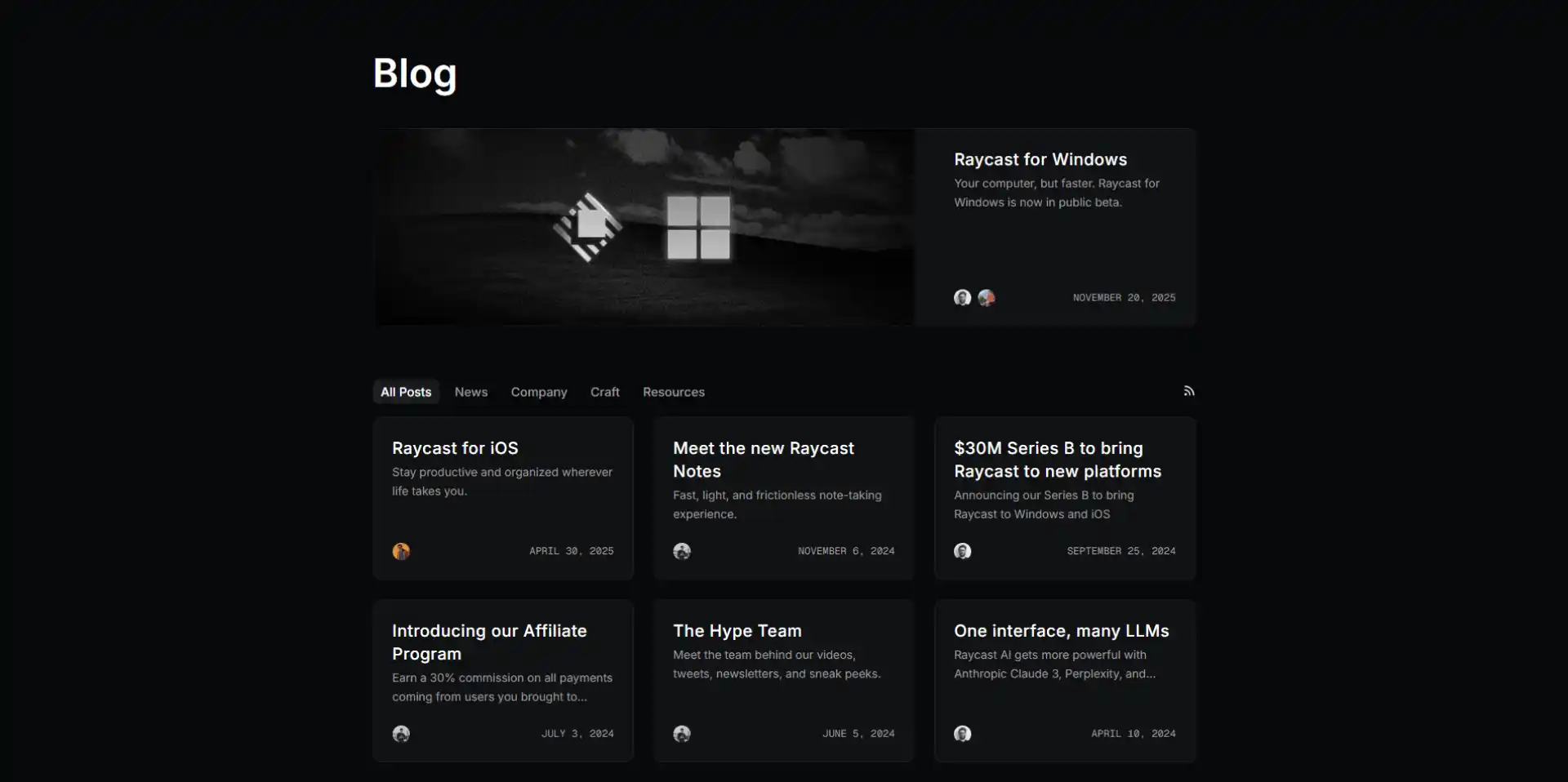Click second author avatar on Raycast for Windows
Screen dimensions: 1568x782
tap(987, 298)
